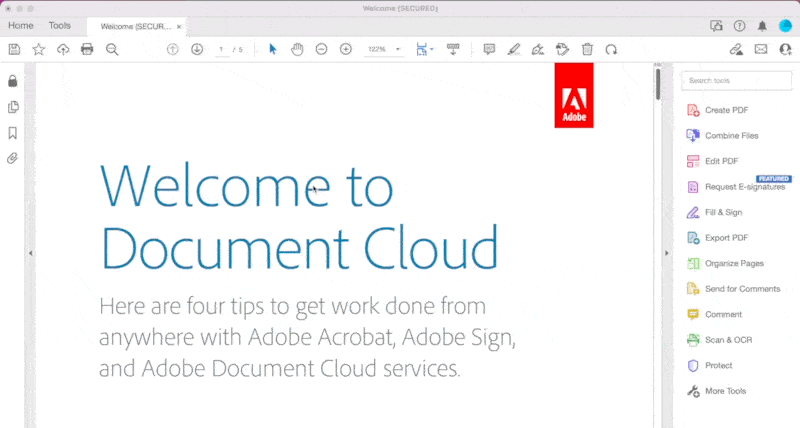
Task: Open the chat messages icon in the header
Action: (x=716, y=26)
